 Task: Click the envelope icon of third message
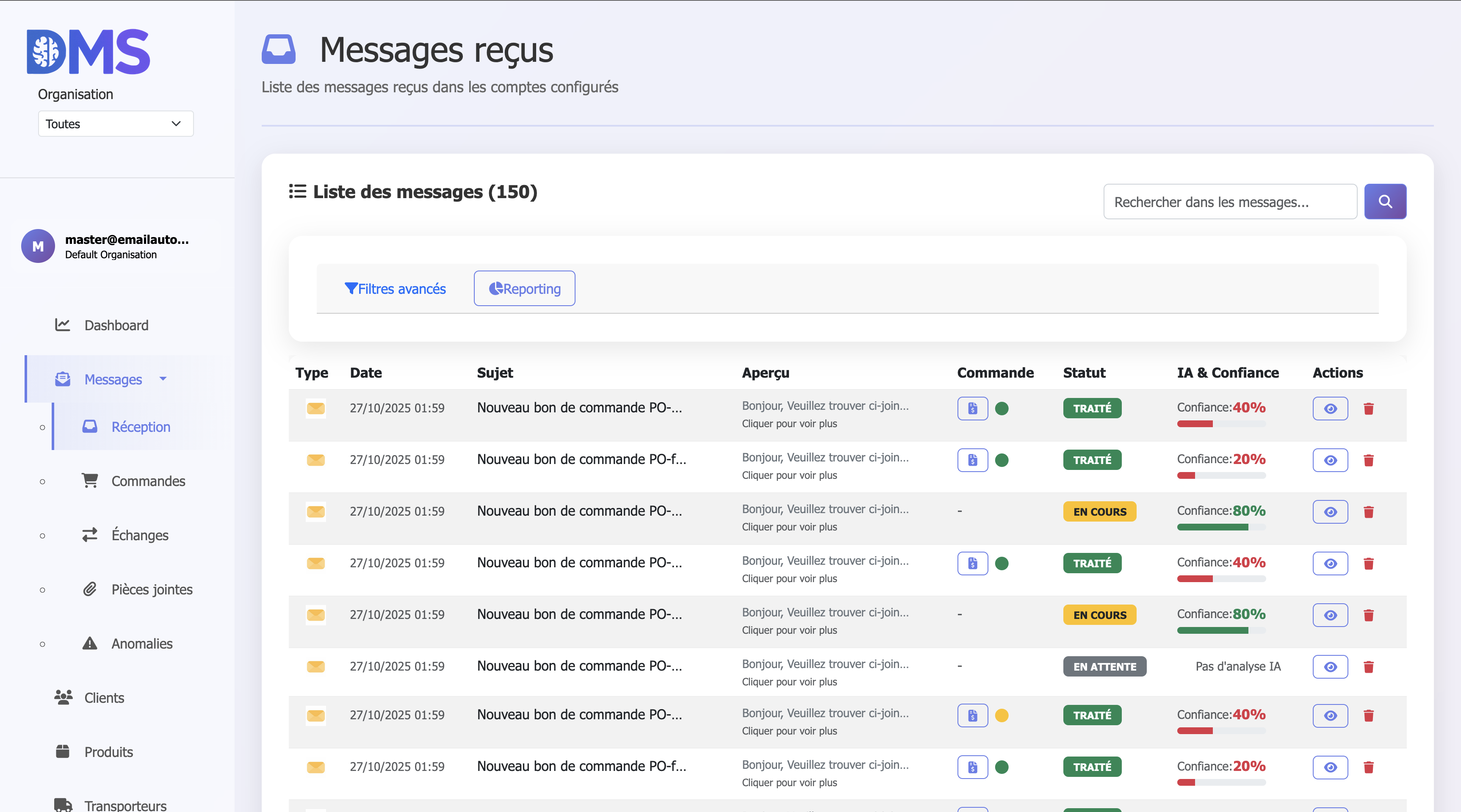[x=316, y=511]
